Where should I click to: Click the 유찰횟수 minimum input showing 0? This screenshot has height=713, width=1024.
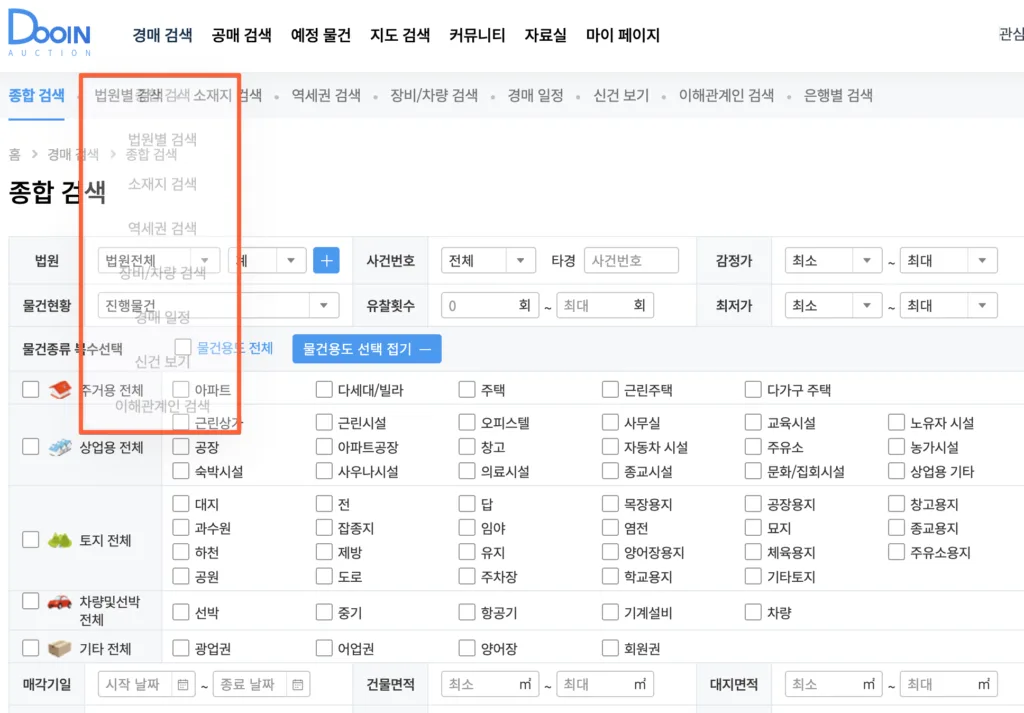coord(490,305)
